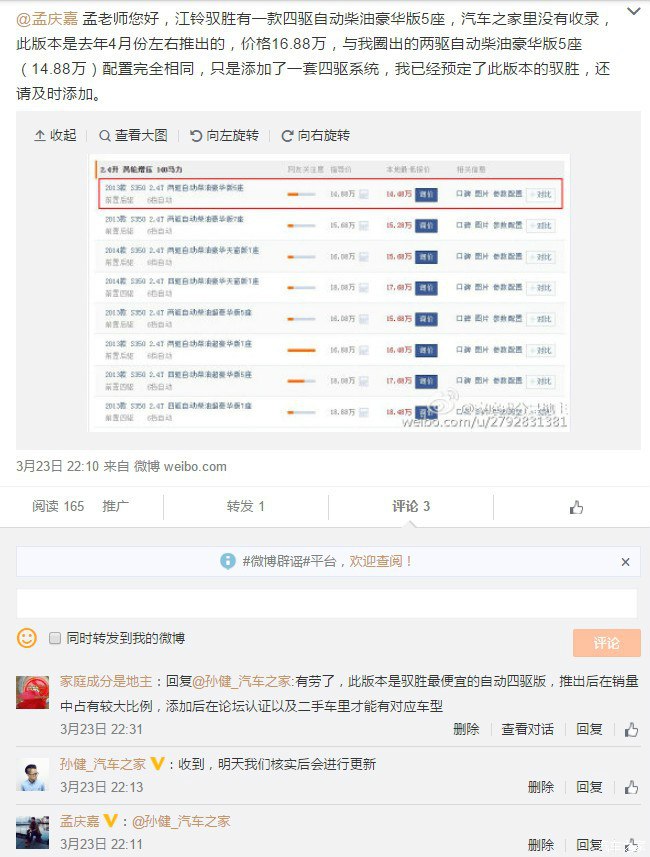Like 家庭成分是地主's comment
This screenshot has height=857, width=650.
click(x=631, y=730)
